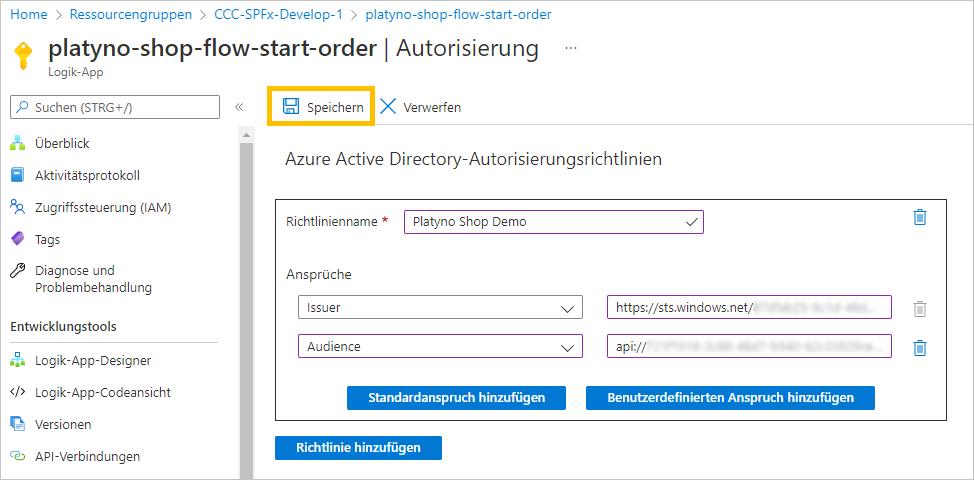The image size is (974, 480).
Task: Click the Speichern save button
Action: point(322,107)
